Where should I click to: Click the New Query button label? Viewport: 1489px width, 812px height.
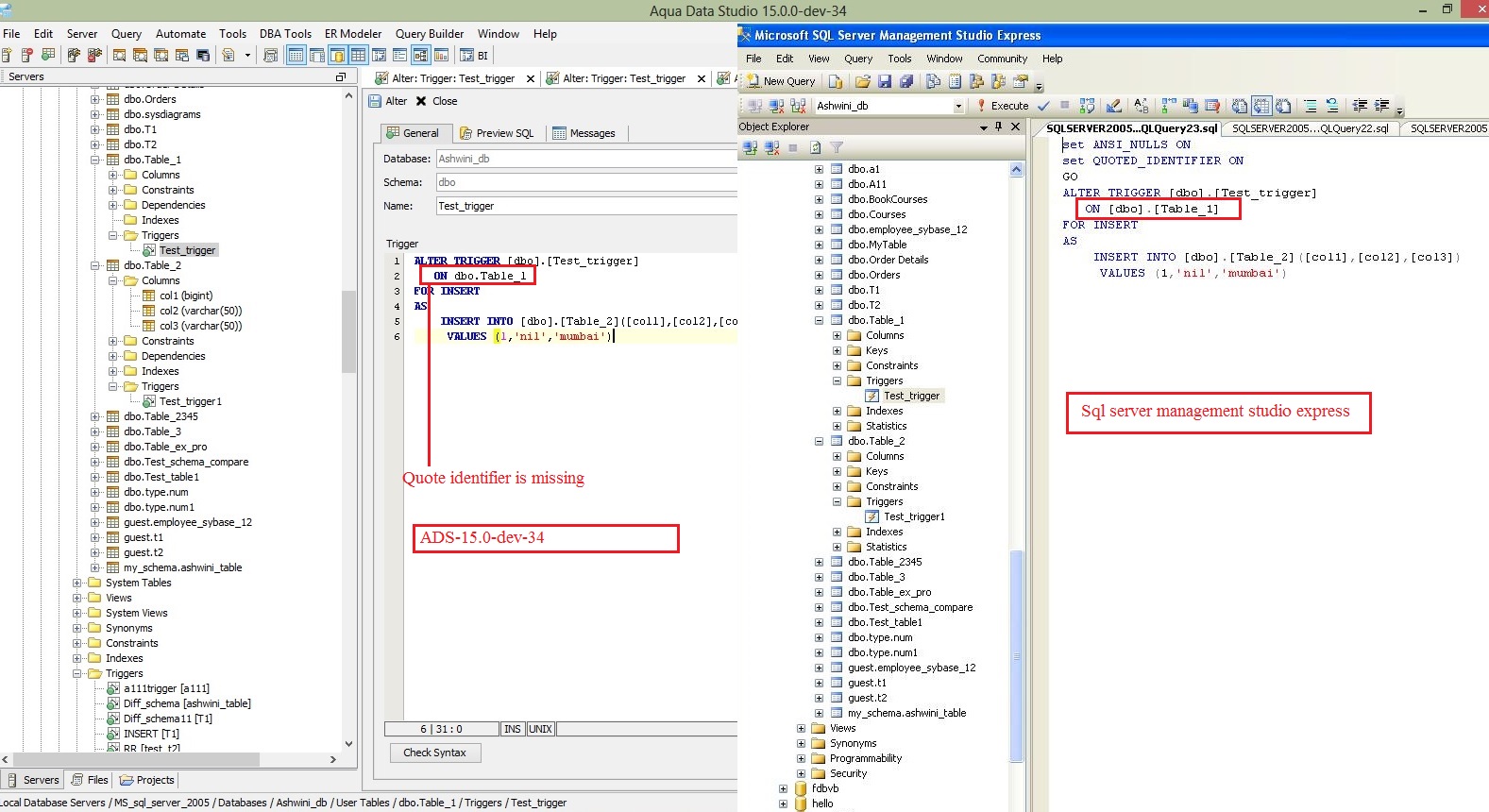coord(789,81)
